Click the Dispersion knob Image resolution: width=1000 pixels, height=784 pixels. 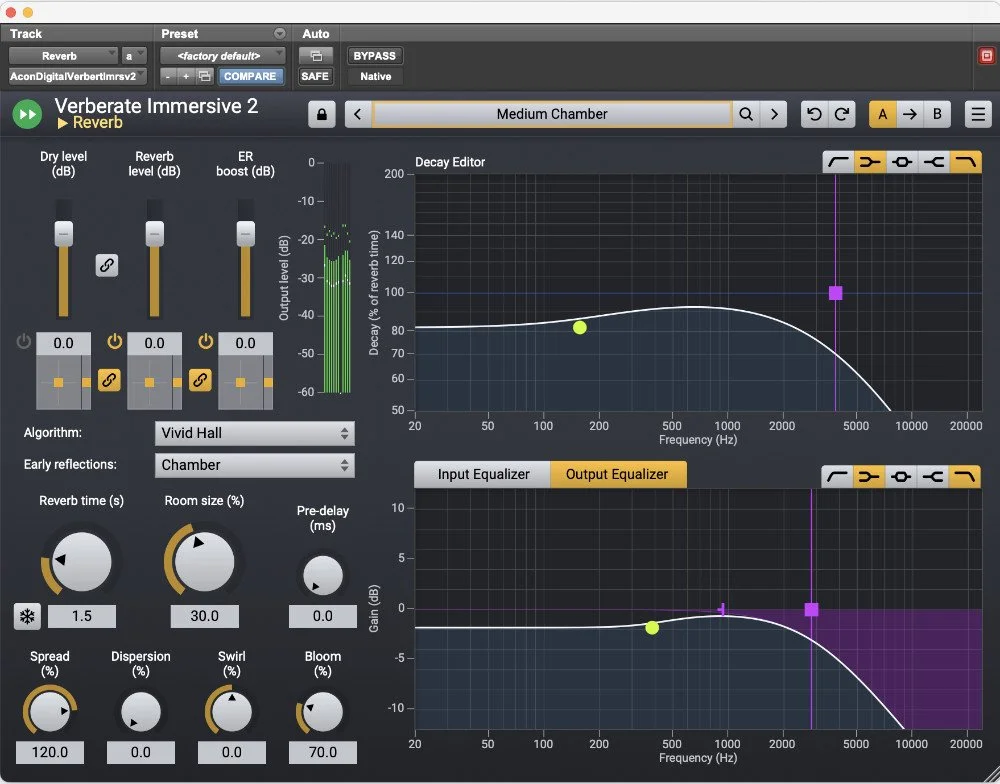[140, 711]
